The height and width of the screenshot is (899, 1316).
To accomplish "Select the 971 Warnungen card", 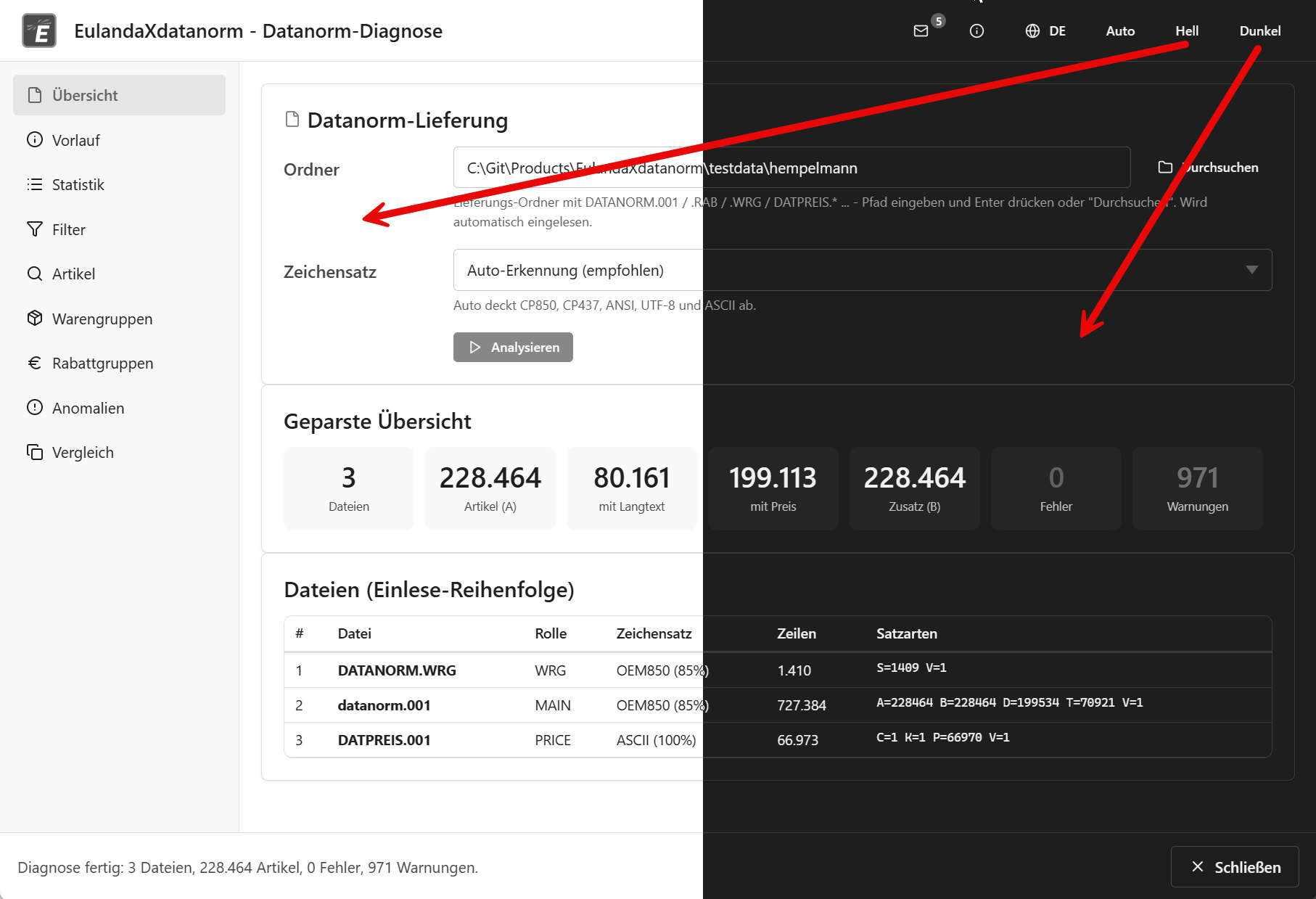I will pos(1198,488).
